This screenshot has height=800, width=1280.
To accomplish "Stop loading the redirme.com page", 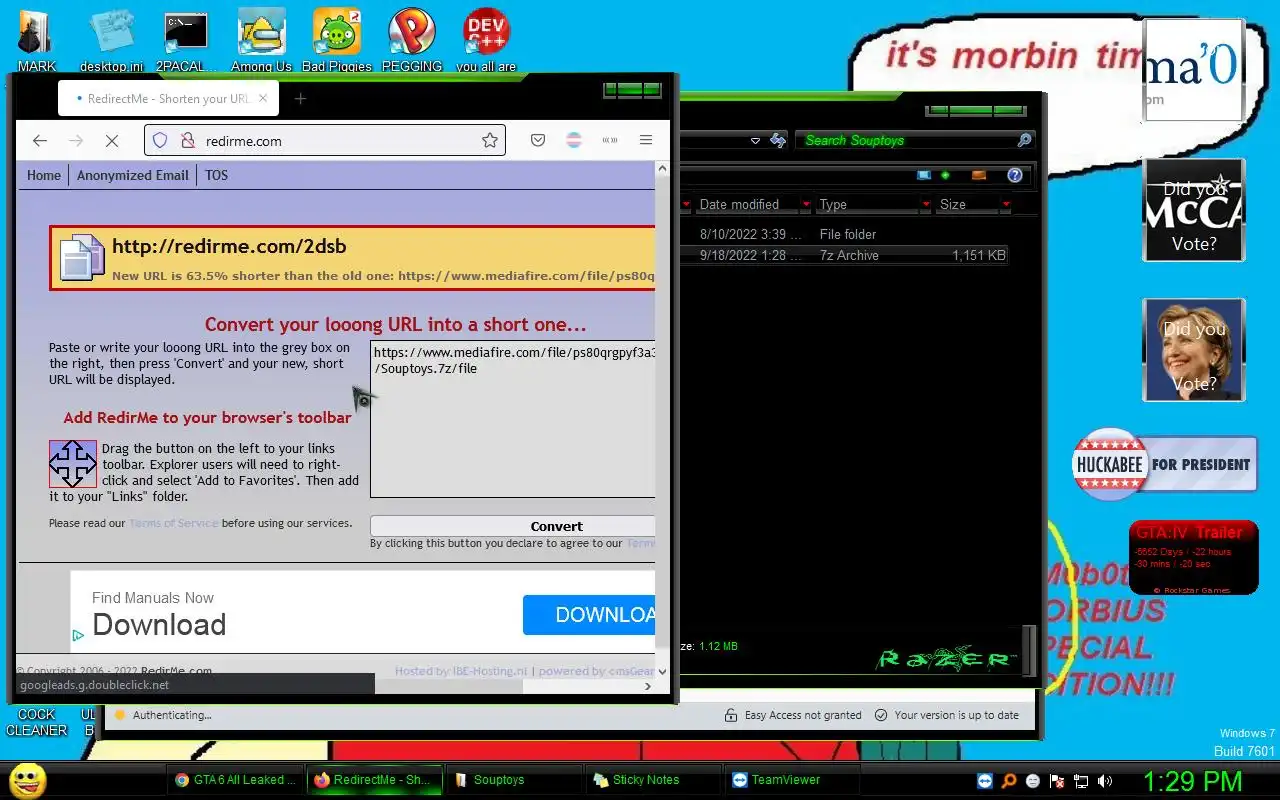I will 111,141.
